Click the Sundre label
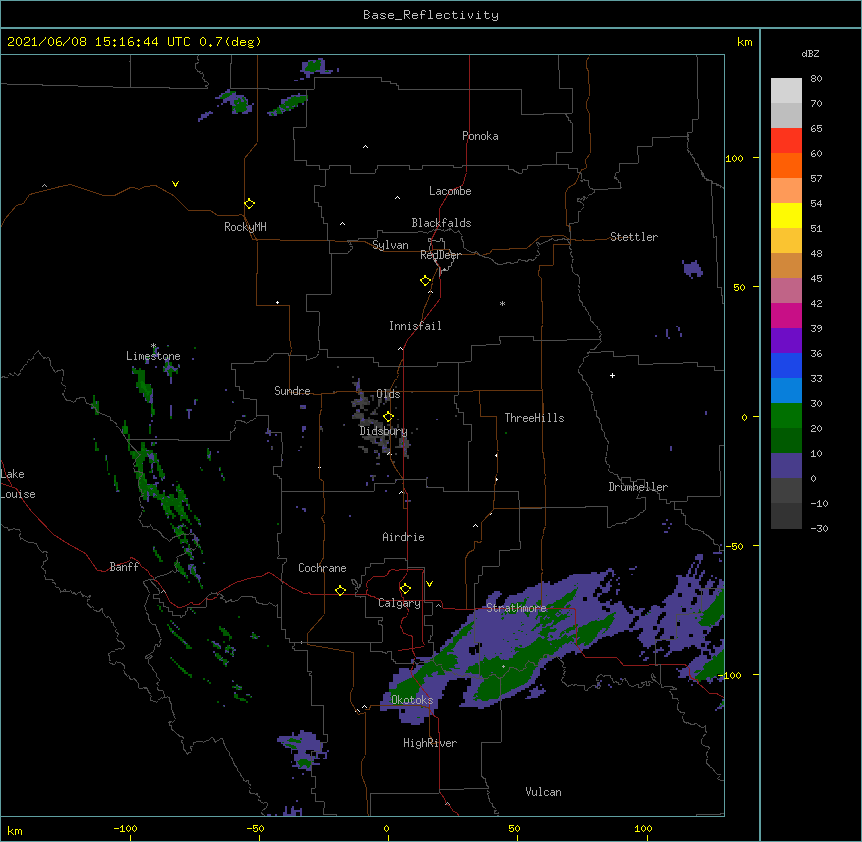 292,391
